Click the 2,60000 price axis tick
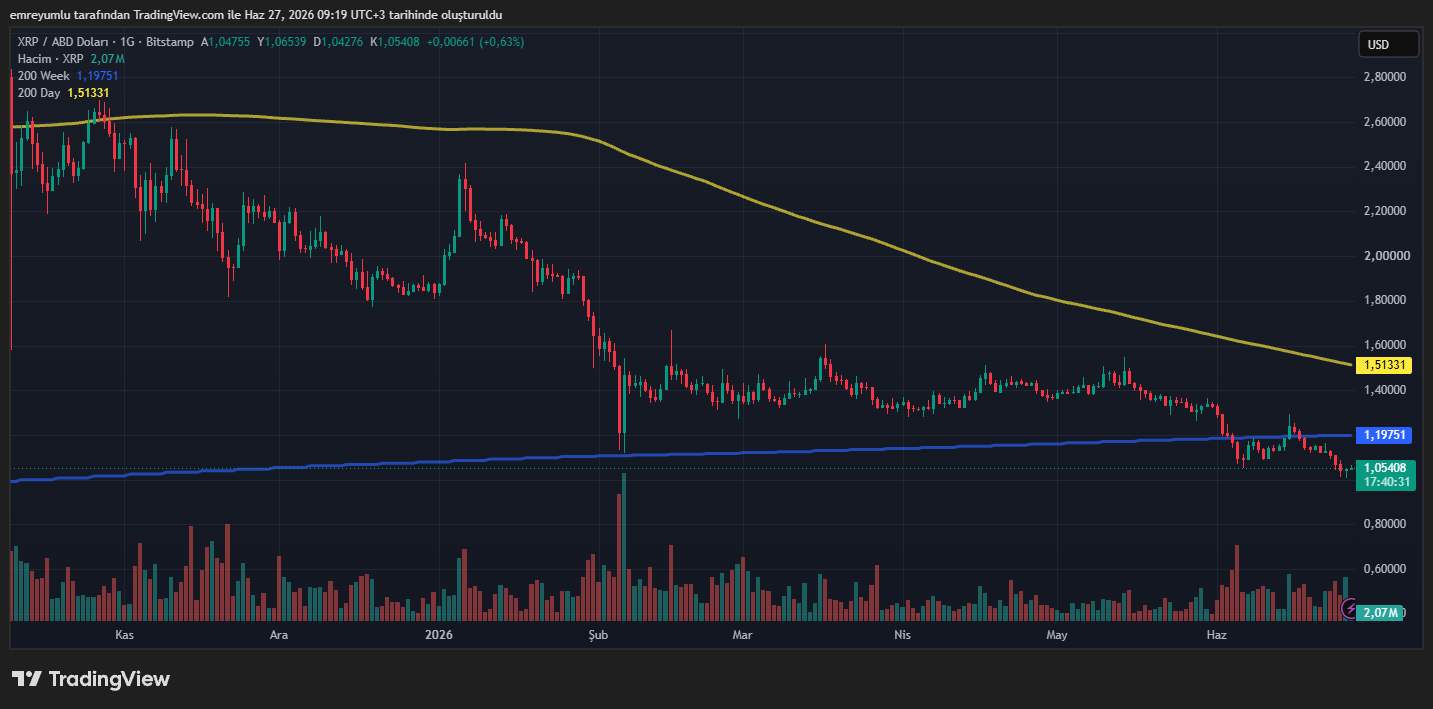The image size is (1433, 709). pyautogui.click(x=1385, y=122)
